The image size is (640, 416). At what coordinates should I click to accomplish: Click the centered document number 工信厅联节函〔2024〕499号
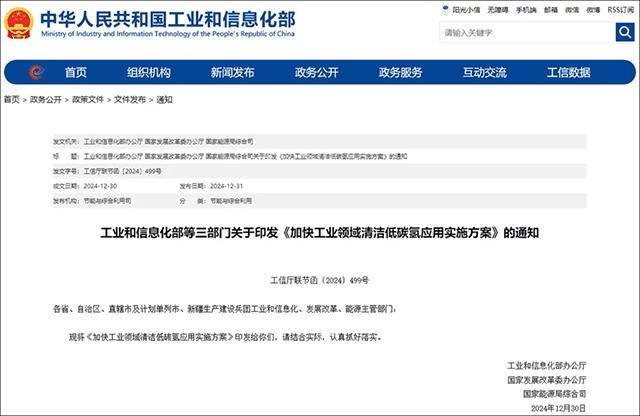[320, 280]
